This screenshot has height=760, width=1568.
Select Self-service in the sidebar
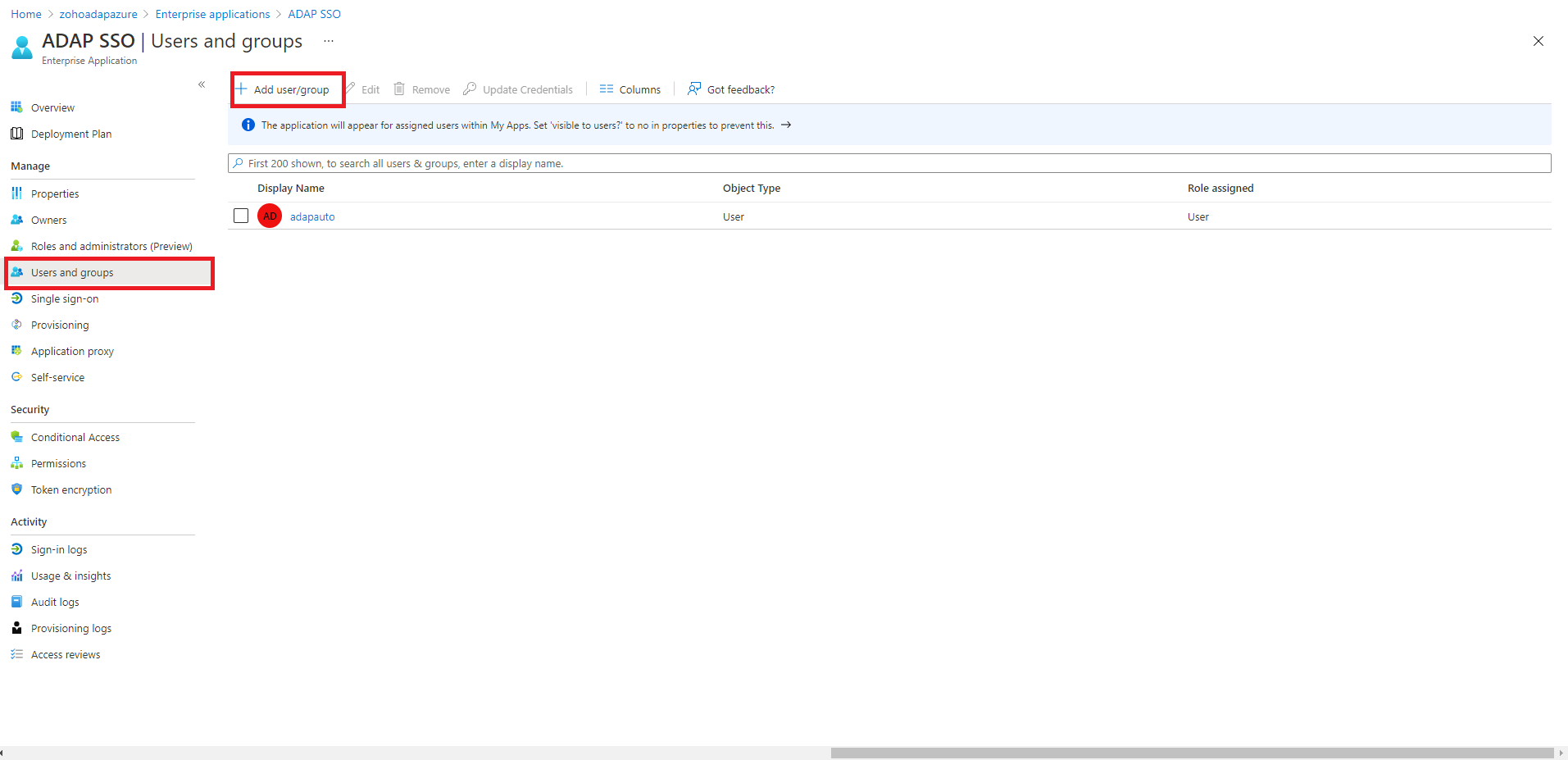tap(57, 377)
